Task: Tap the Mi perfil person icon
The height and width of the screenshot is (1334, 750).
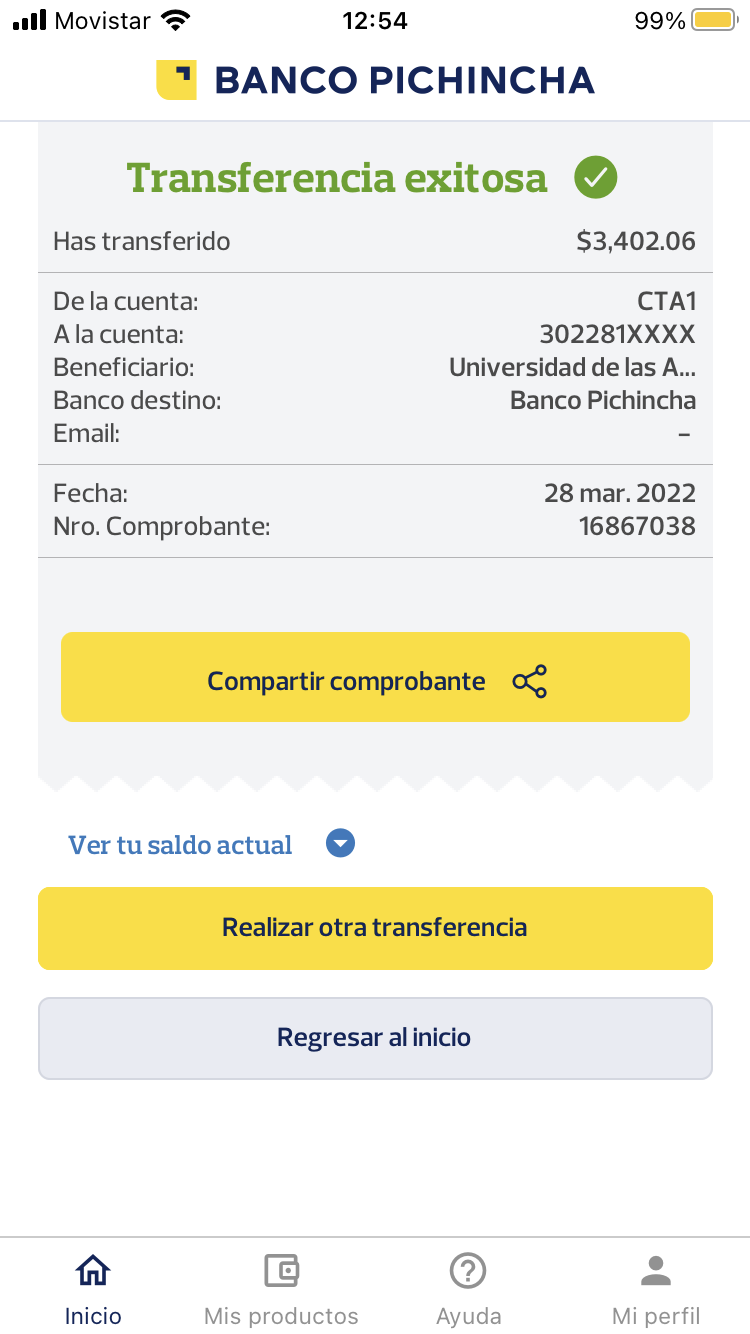Action: pyautogui.click(x=656, y=1271)
